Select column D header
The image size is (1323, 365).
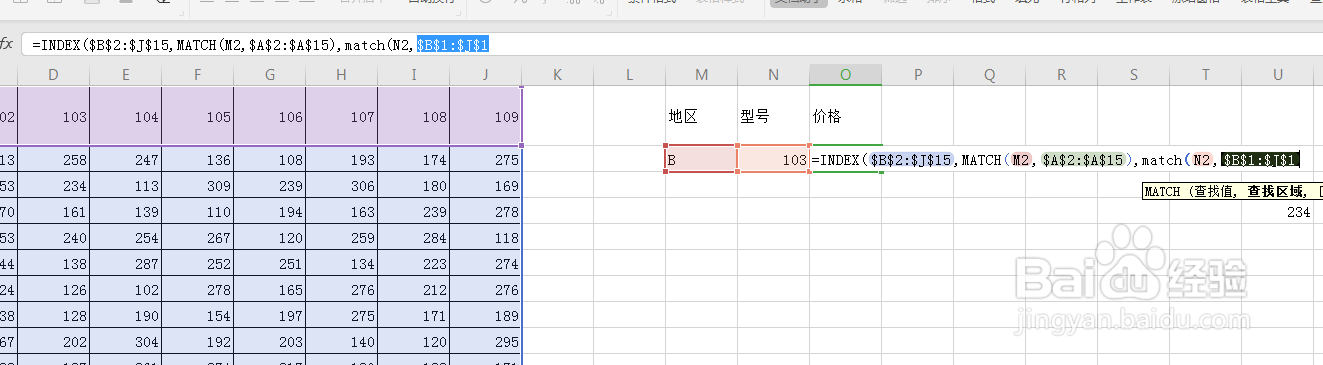click(53, 75)
